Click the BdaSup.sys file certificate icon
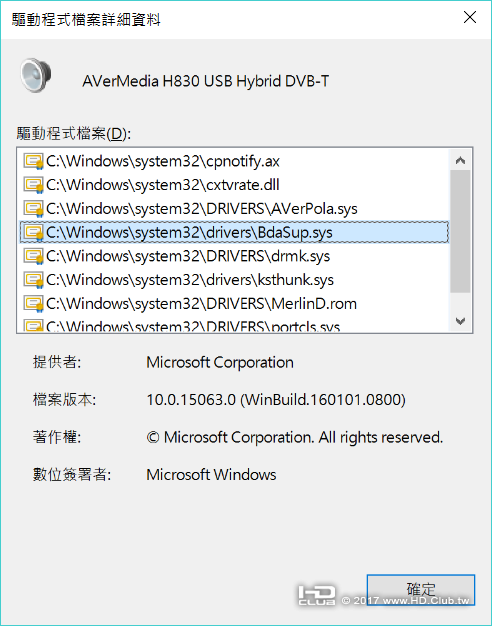Screen dimensions: 492x626 click(x=33, y=232)
